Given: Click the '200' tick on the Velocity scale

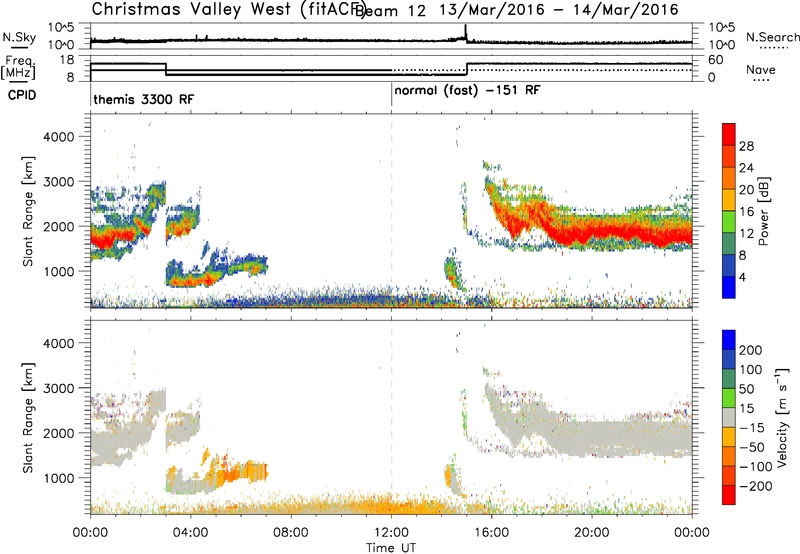Looking at the screenshot, I should (751, 350).
